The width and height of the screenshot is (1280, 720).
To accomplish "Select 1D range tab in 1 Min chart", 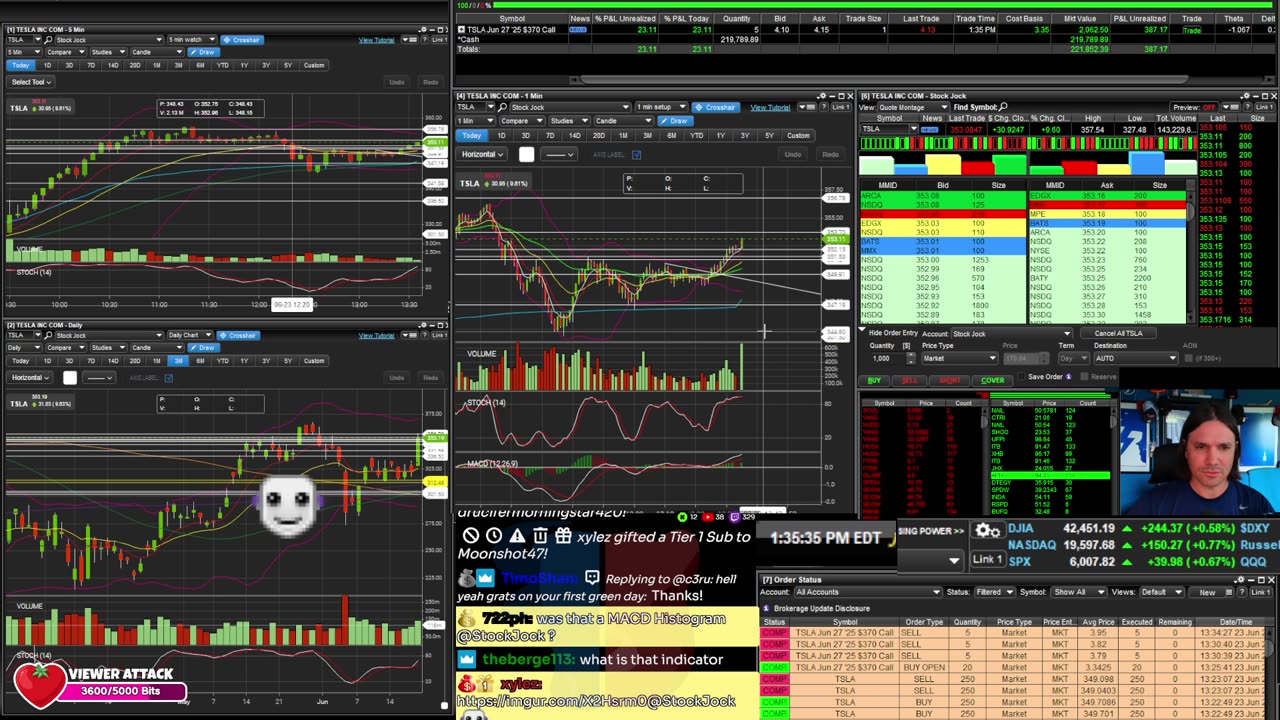I will [x=501, y=136].
